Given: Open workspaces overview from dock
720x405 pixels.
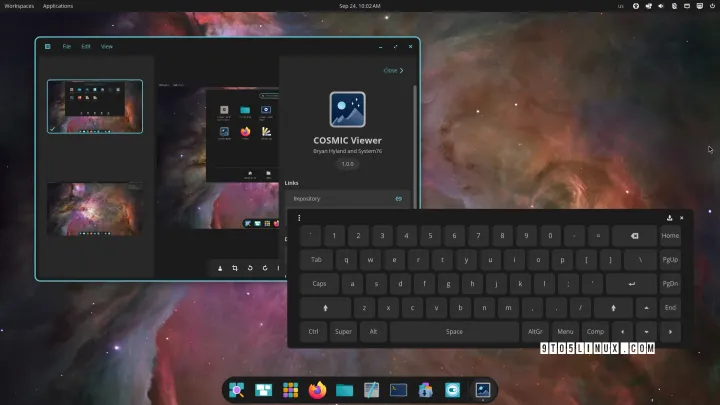Looking at the screenshot, I should [263, 390].
